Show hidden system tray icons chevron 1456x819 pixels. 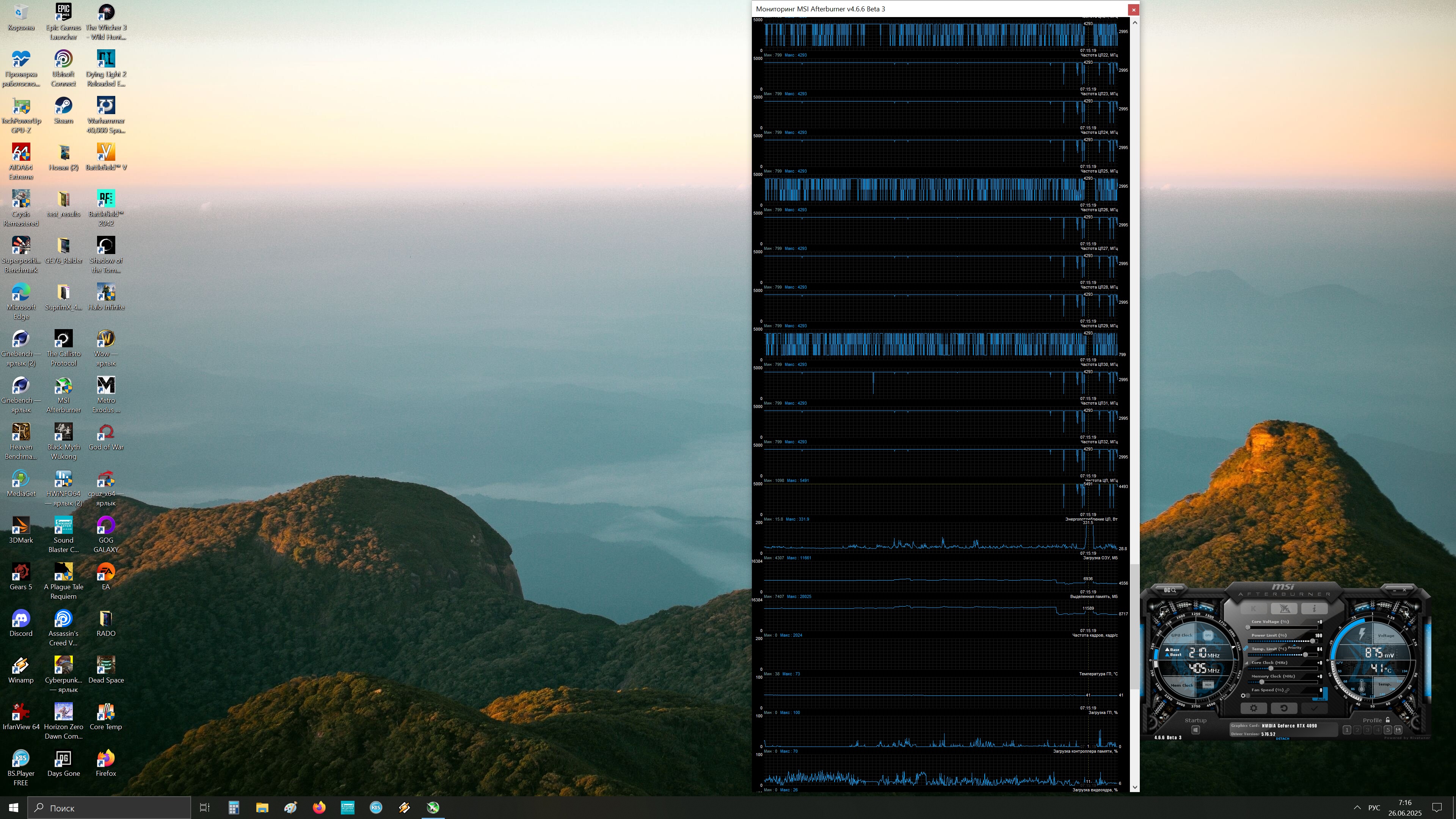[1357, 808]
